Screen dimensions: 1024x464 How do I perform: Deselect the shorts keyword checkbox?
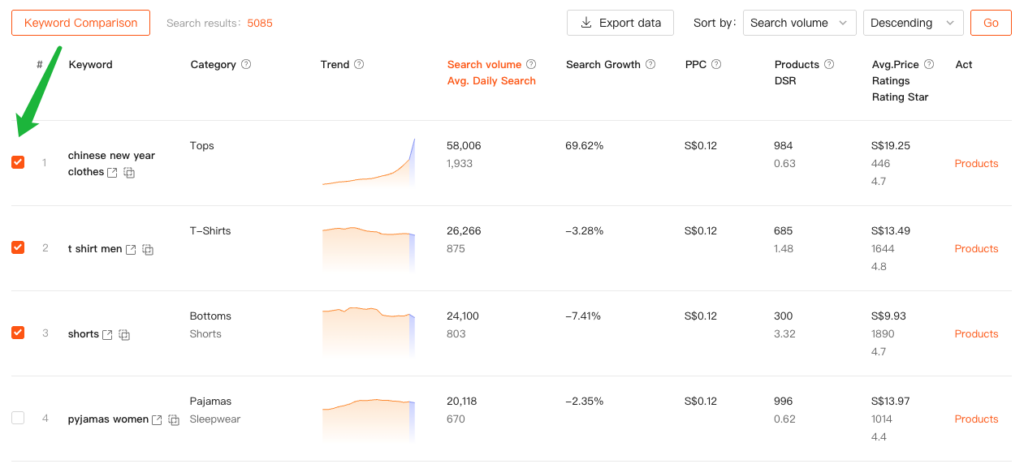pyautogui.click(x=18, y=332)
